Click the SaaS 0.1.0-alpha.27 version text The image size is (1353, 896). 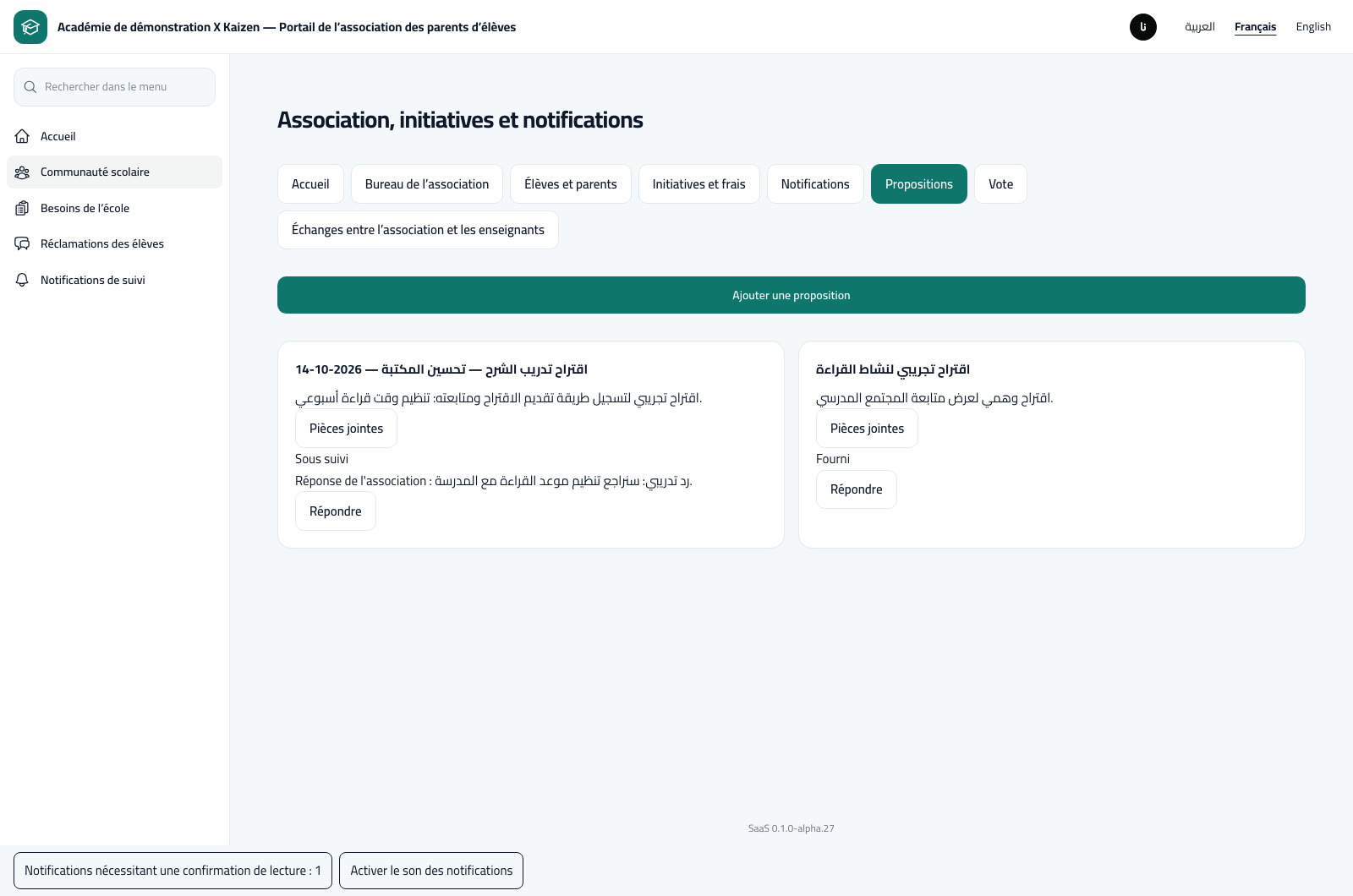pos(792,828)
